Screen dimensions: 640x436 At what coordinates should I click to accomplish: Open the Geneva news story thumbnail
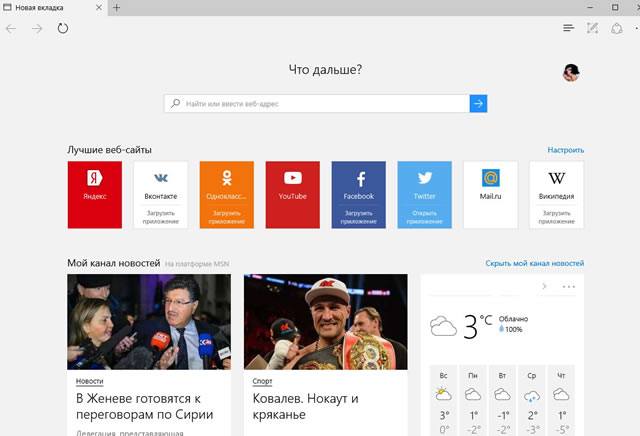(148, 322)
